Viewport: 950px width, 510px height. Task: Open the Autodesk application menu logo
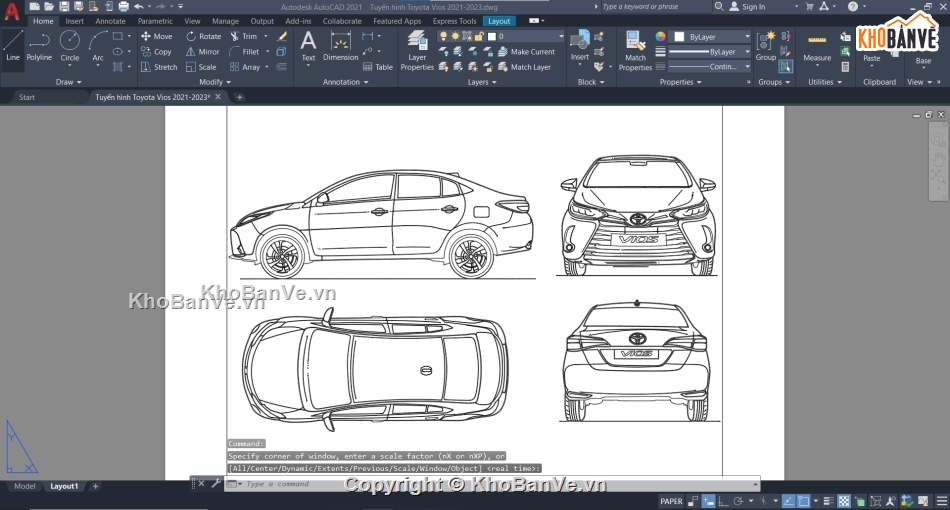coord(12,10)
